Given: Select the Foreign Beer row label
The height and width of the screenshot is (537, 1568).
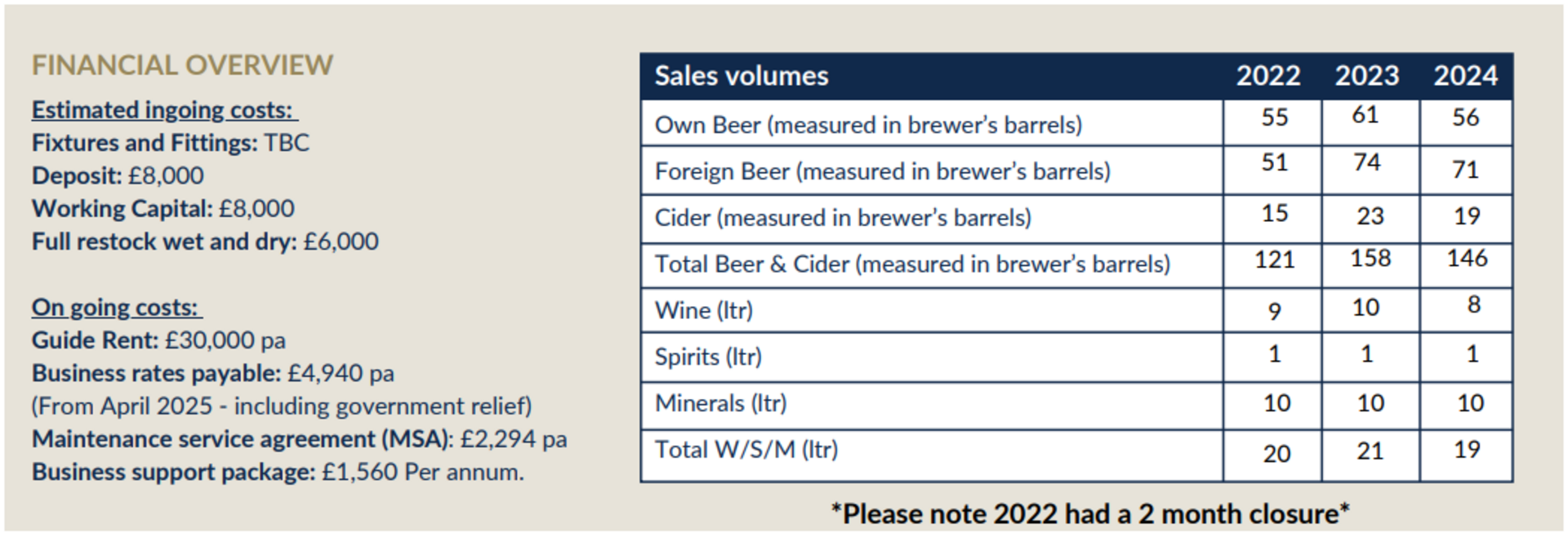Looking at the screenshot, I should (x=883, y=171).
